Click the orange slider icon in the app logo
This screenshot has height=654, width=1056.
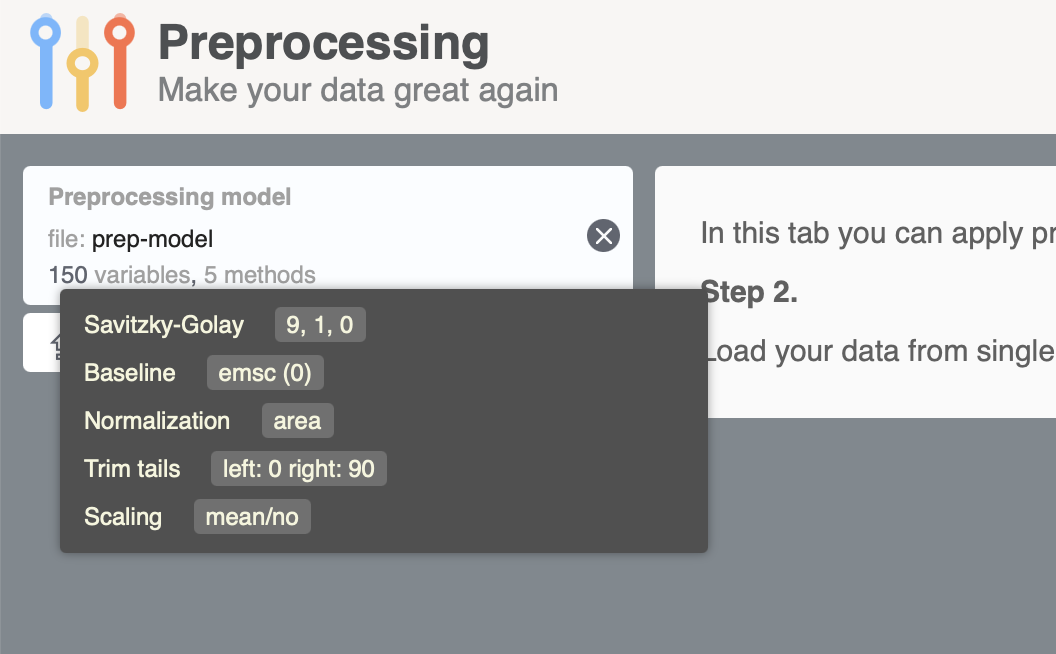(120, 60)
